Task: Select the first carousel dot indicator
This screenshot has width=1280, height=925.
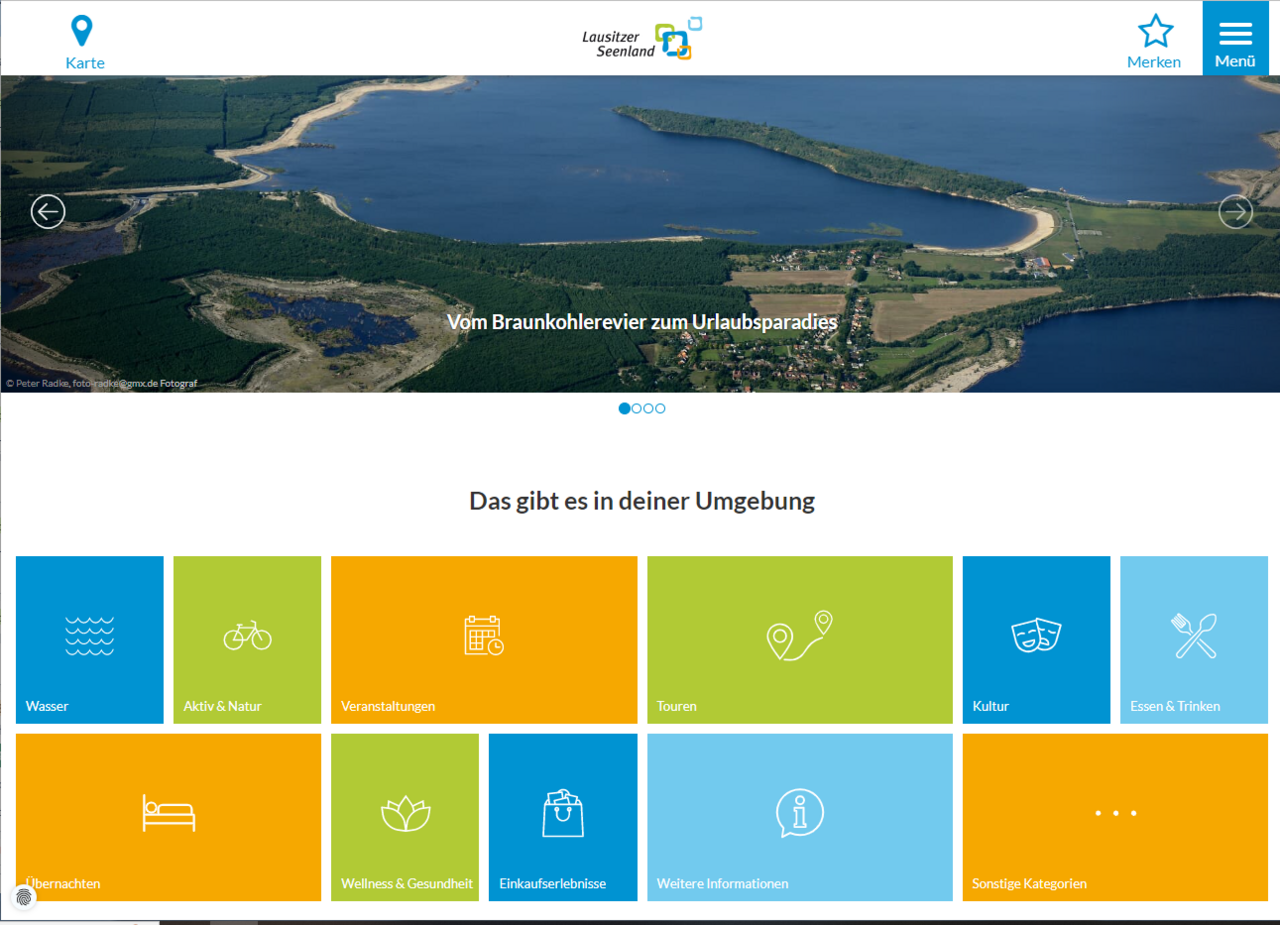Action: click(x=625, y=408)
